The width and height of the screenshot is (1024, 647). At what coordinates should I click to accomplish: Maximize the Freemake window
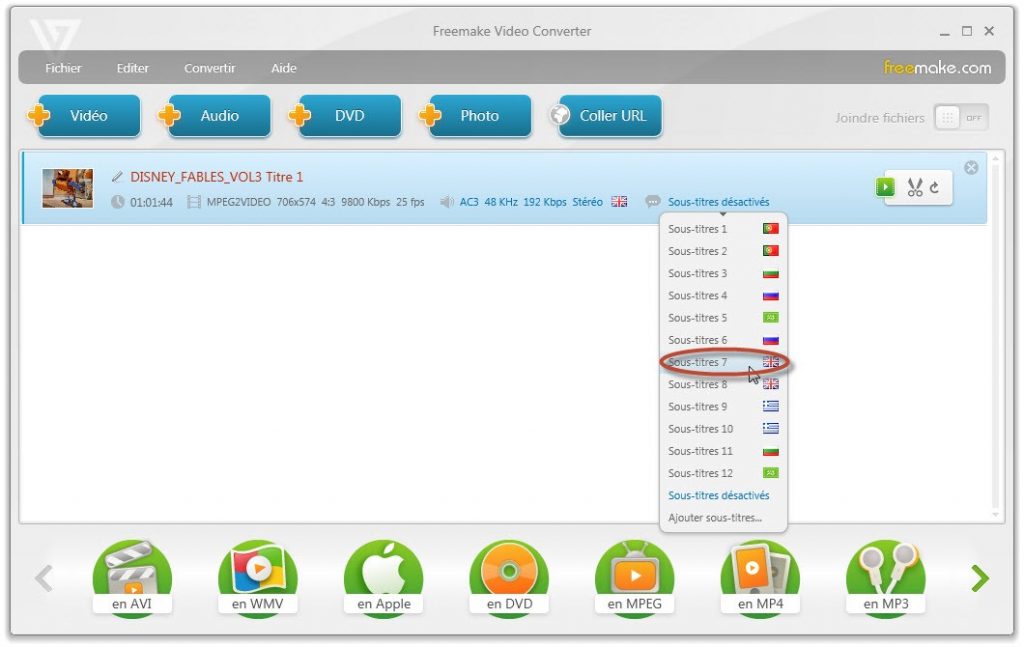pos(967,31)
